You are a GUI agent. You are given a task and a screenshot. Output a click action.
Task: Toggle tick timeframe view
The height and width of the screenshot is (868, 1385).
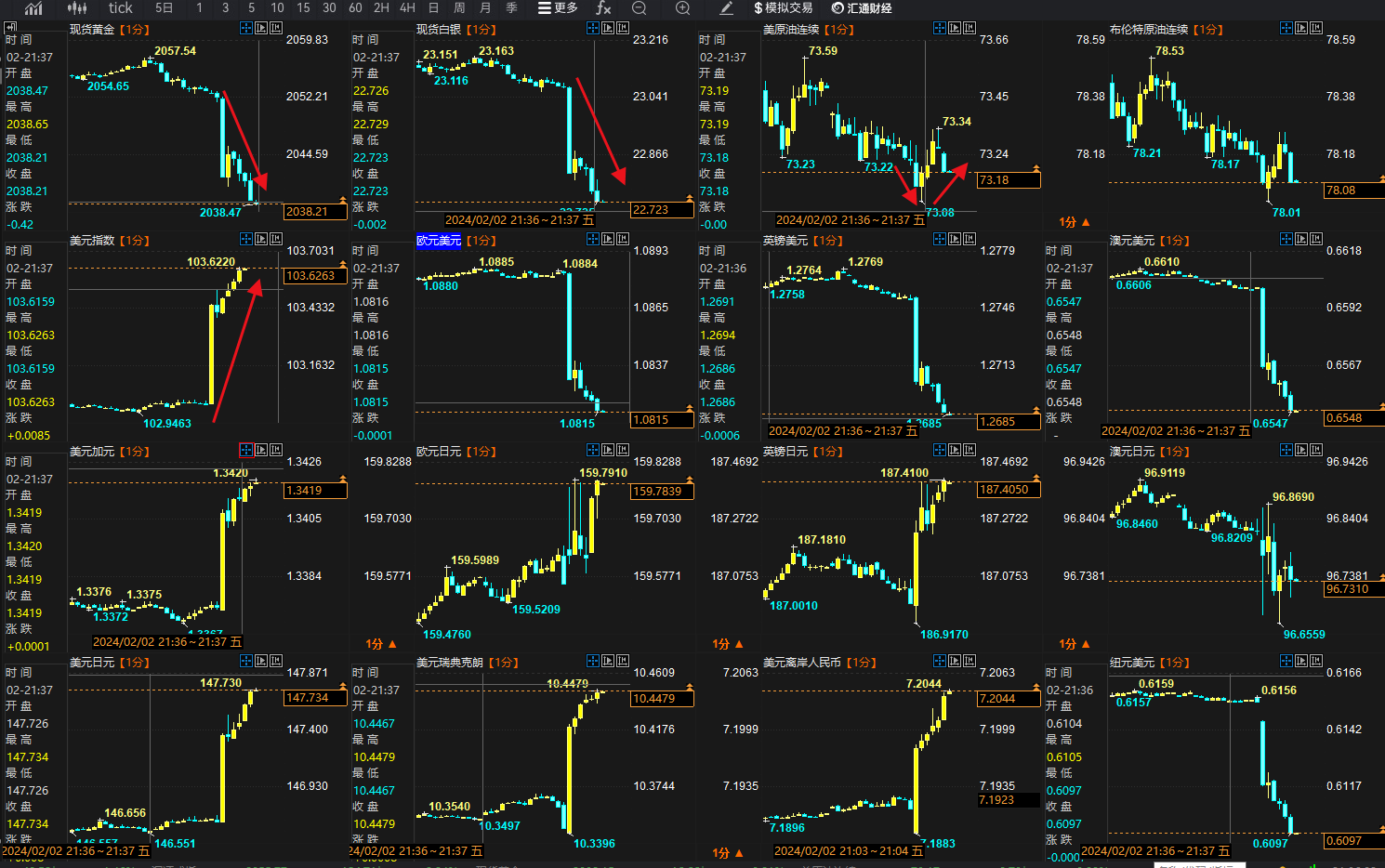120,8
